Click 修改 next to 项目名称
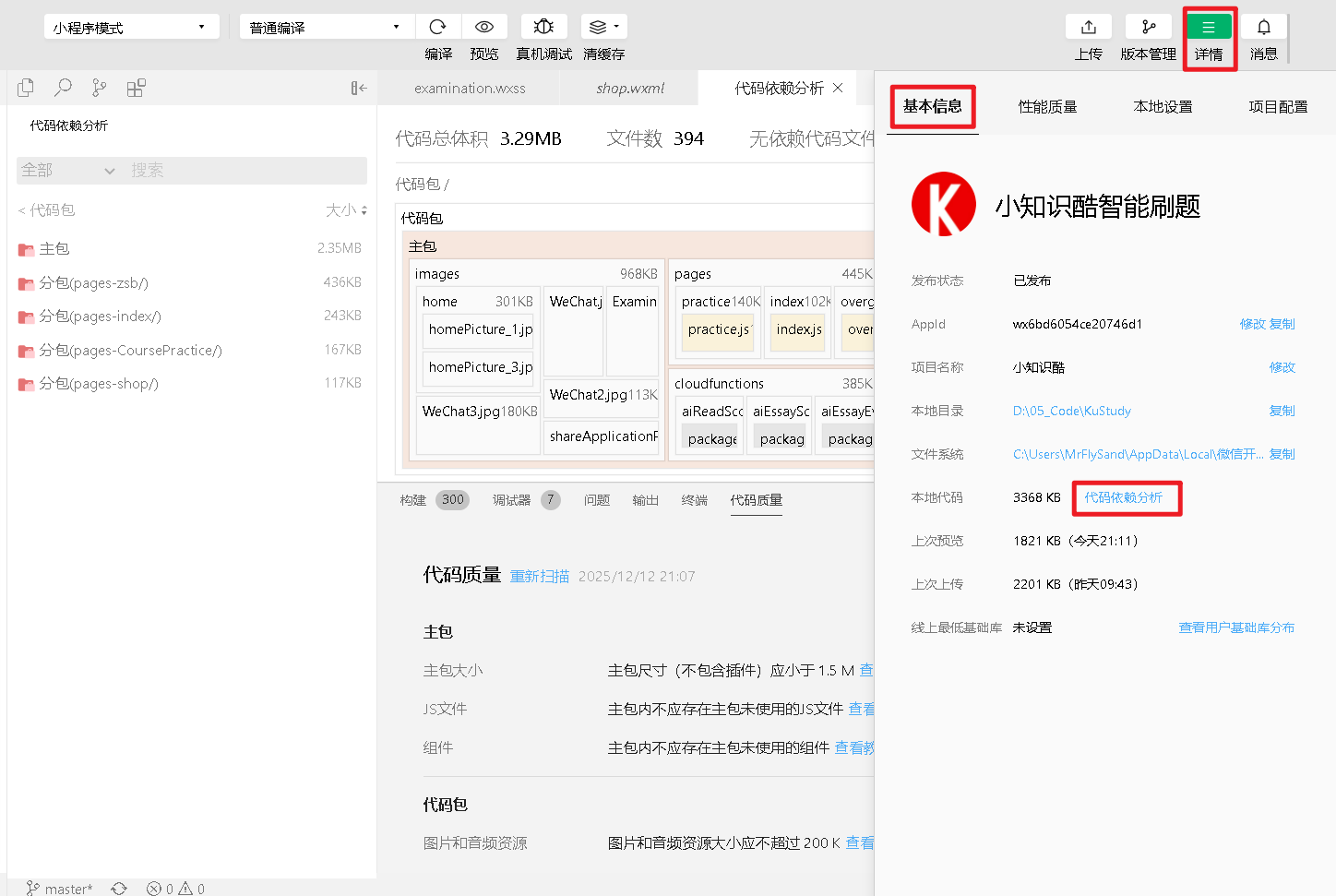The height and width of the screenshot is (896, 1336). coord(1282,367)
